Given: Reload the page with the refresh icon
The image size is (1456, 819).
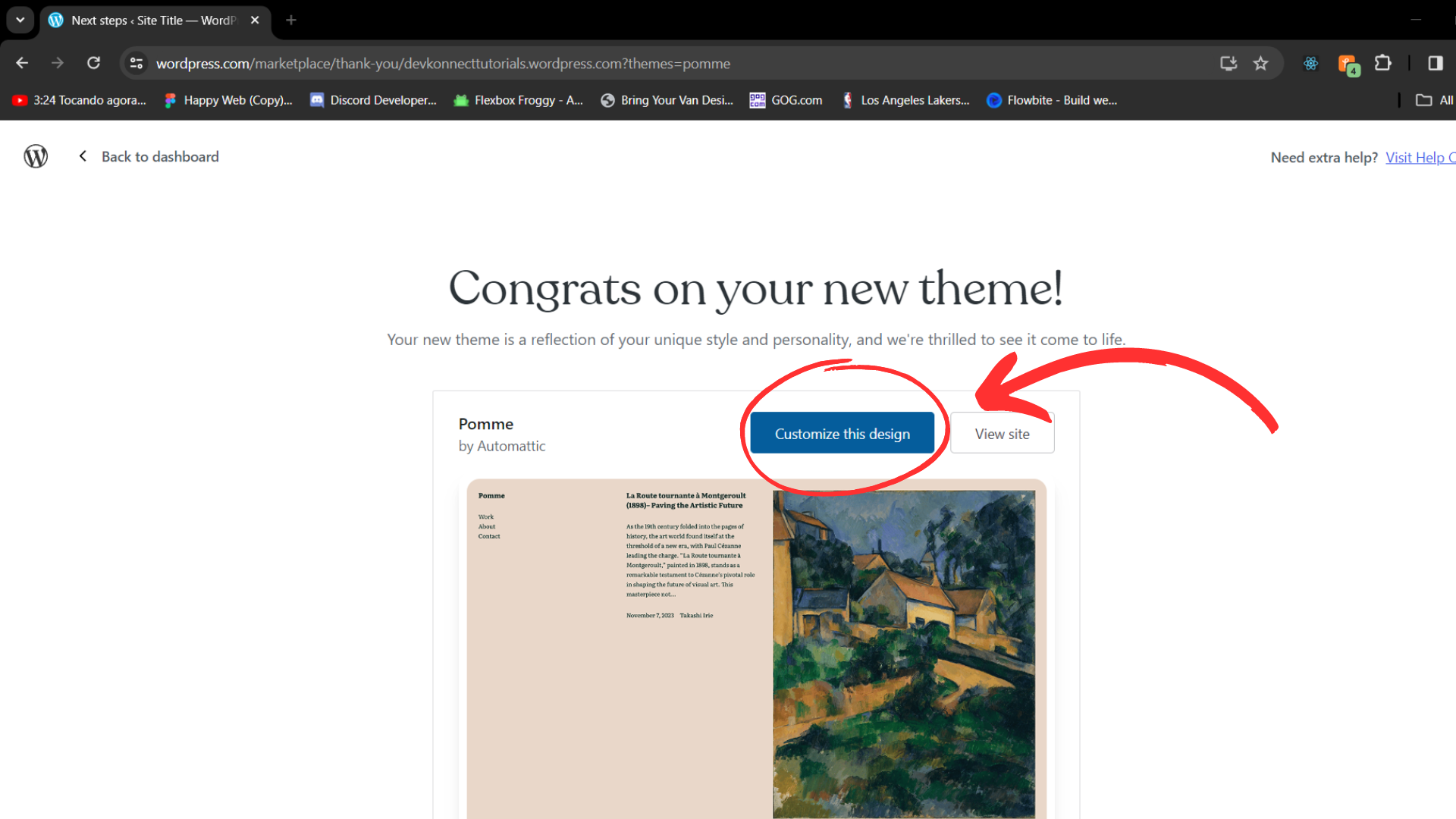Looking at the screenshot, I should pos(93,63).
